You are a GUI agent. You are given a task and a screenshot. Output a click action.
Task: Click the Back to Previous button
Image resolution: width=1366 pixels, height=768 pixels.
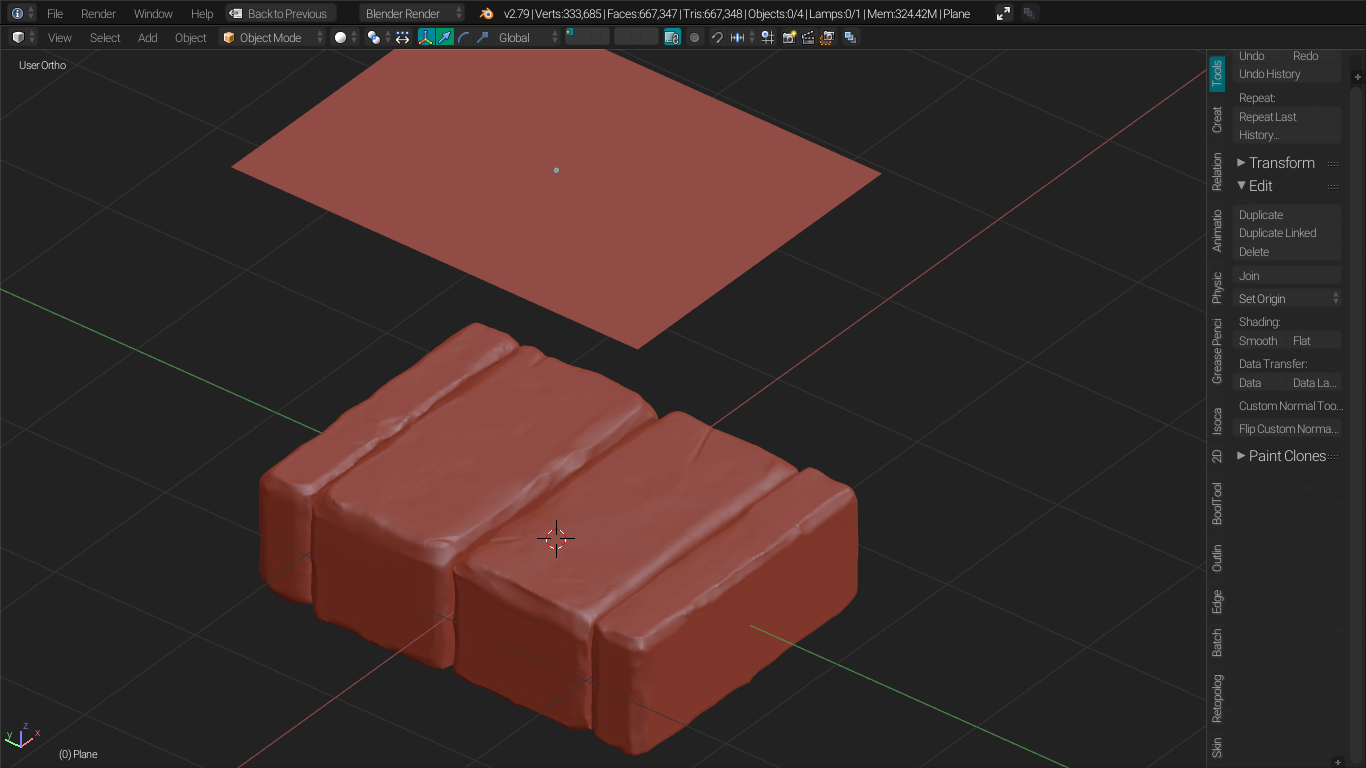click(280, 13)
